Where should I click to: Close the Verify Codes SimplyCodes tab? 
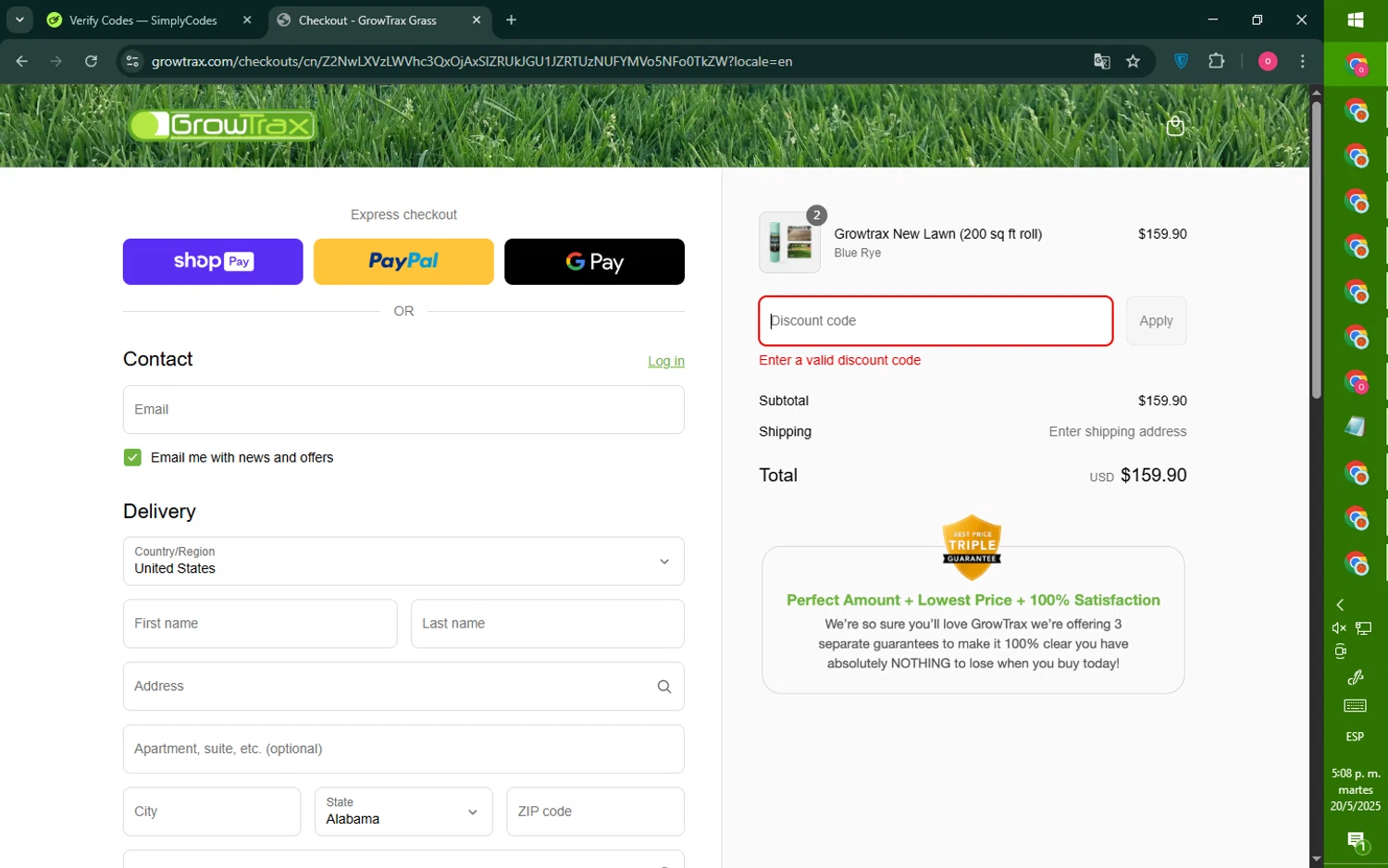[x=247, y=19]
